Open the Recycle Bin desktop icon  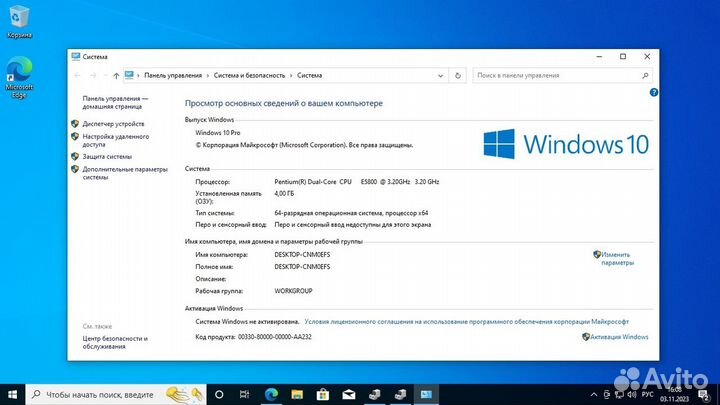click(19, 22)
